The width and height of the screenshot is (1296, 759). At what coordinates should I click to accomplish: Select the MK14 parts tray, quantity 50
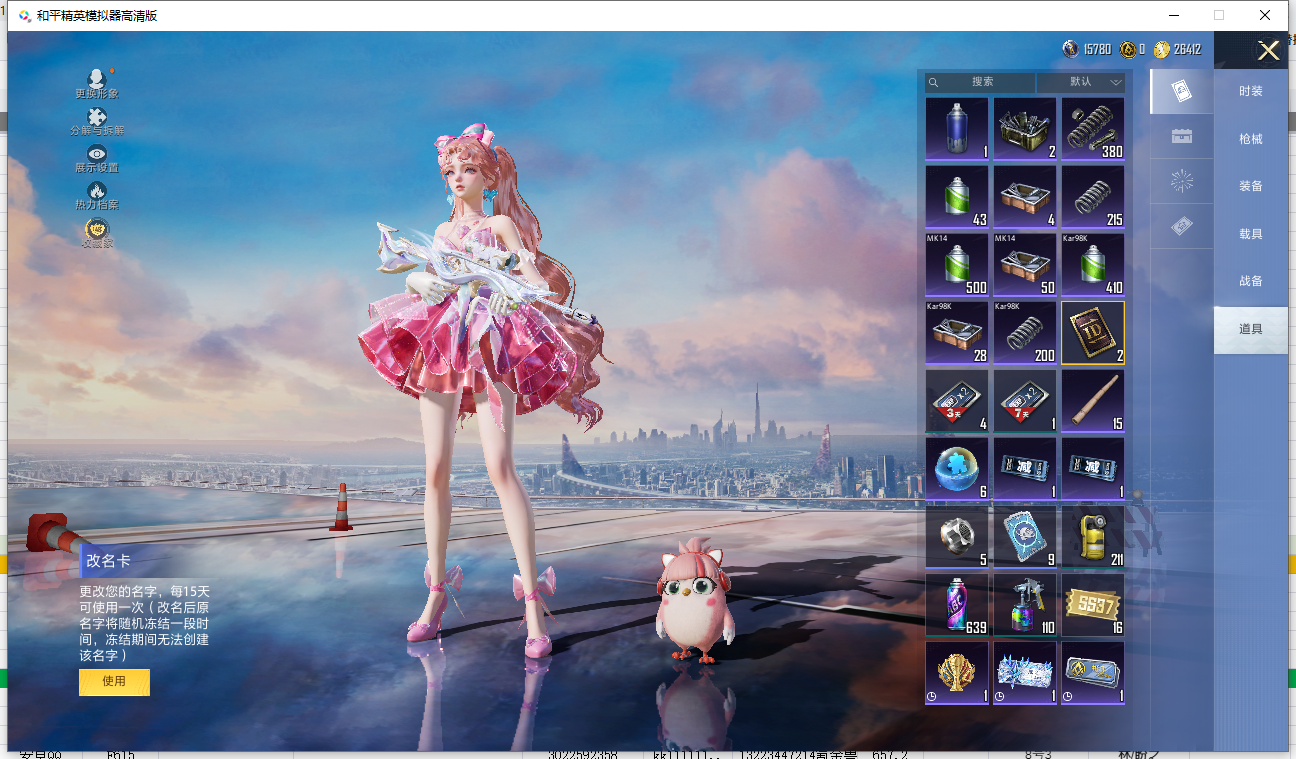pos(1025,265)
